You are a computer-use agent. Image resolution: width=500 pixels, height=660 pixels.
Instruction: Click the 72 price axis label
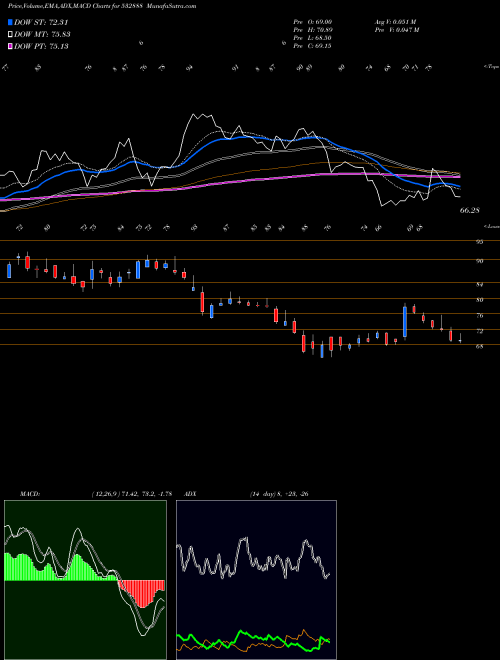pos(479,331)
